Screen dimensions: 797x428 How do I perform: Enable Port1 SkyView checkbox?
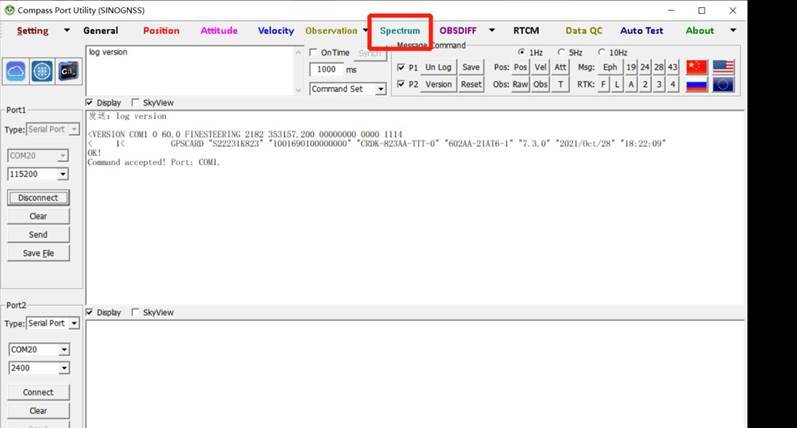tap(135, 102)
